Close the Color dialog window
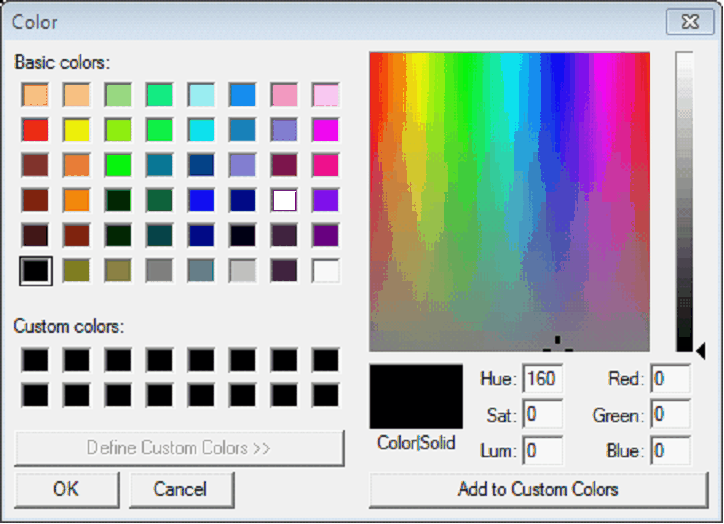Image resolution: width=724 pixels, height=524 pixels. (x=690, y=21)
